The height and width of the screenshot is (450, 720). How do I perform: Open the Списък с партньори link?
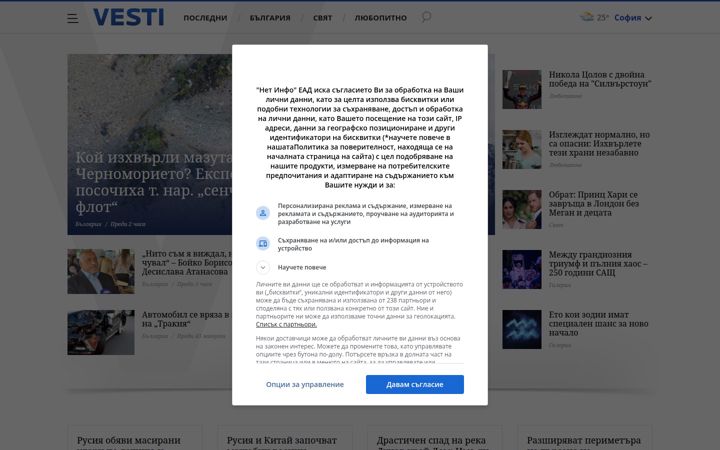click(286, 324)
